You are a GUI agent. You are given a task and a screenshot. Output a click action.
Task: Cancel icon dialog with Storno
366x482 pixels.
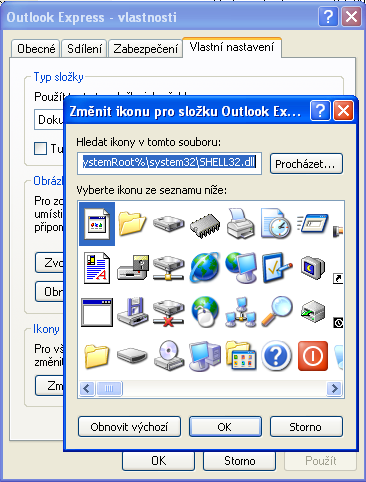(306, 427)
